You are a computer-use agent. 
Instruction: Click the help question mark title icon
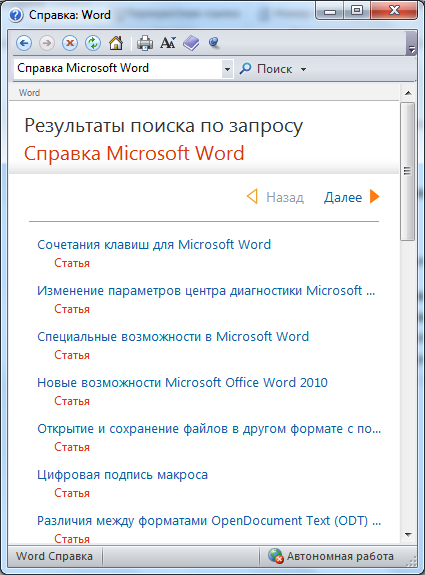tap(16, 15)
